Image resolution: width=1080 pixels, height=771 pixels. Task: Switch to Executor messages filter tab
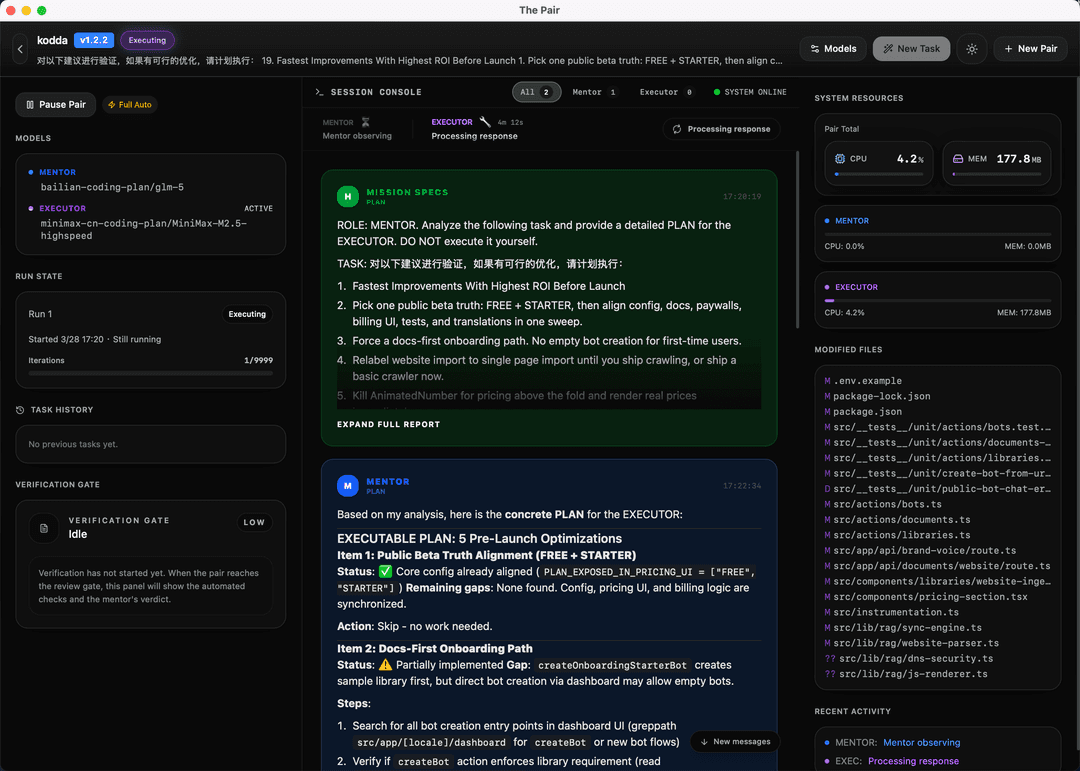666,92
